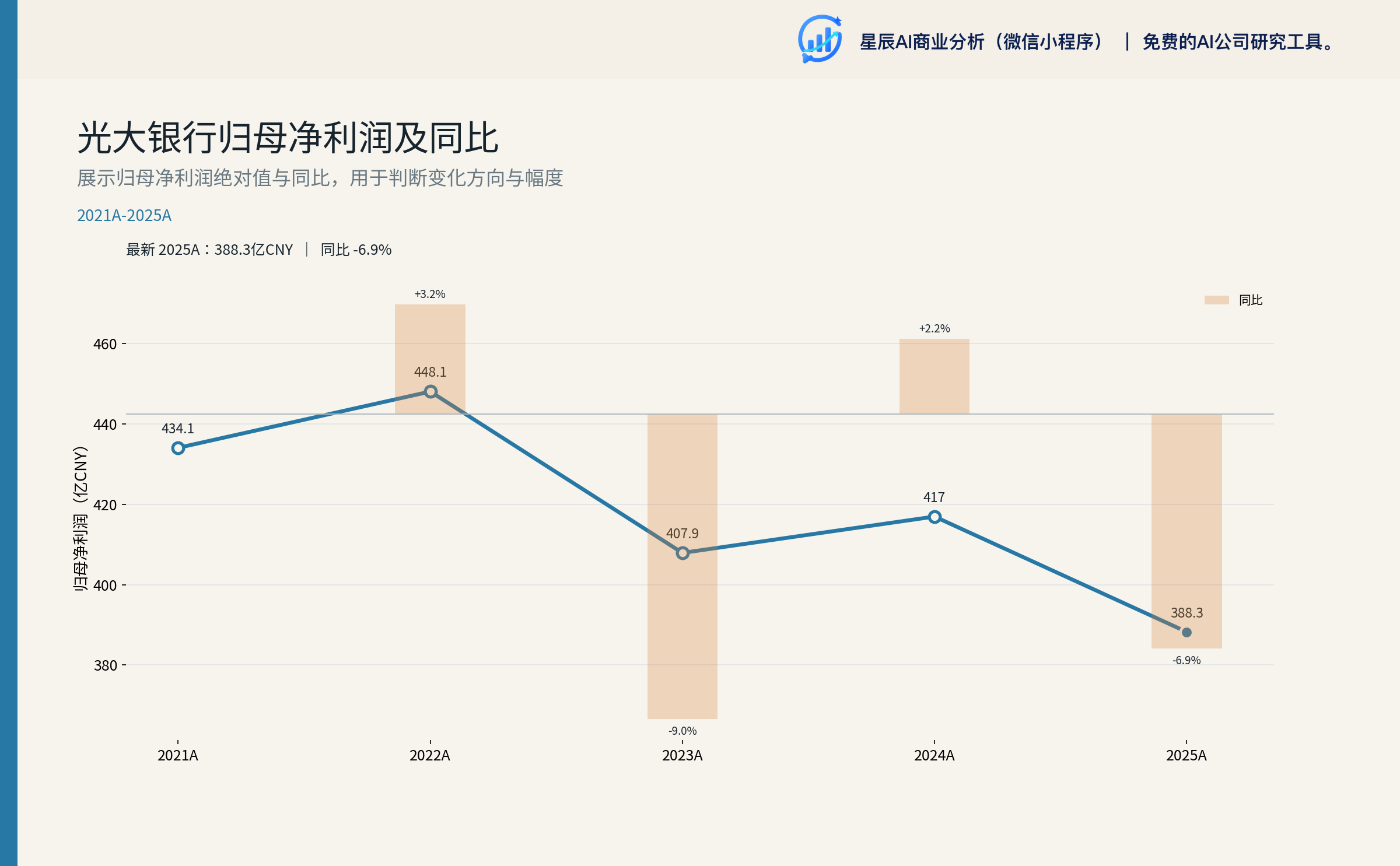Viewport: 1400px width, 866px height.
Task: Click the 407.9 data label
Action: [682, 534]
